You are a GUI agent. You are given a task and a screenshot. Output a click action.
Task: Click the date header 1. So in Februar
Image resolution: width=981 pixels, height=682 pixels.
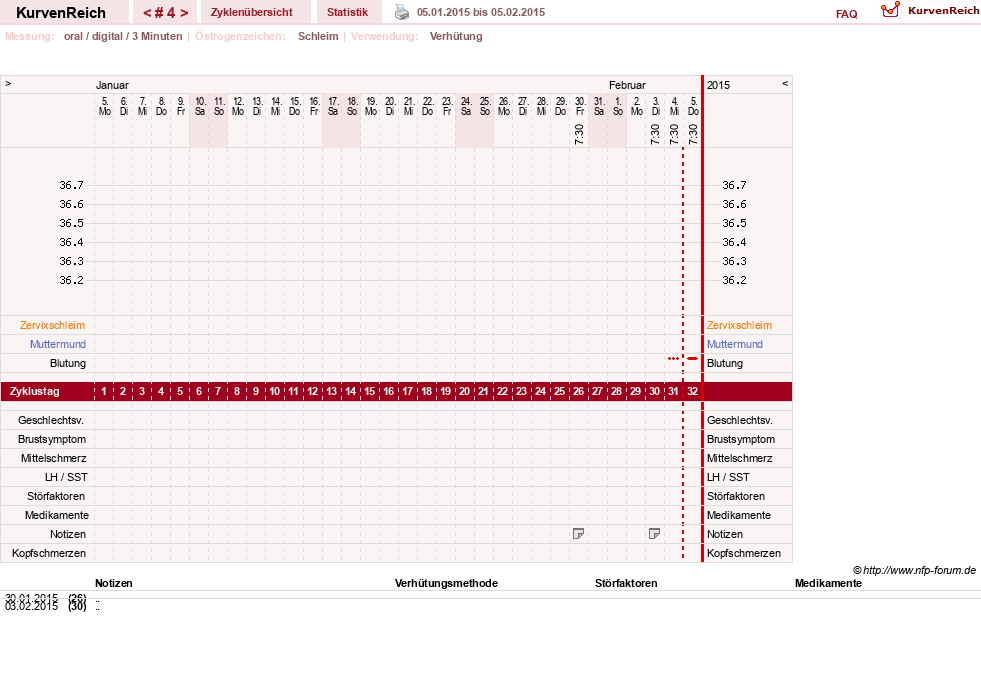pos(618,106)
